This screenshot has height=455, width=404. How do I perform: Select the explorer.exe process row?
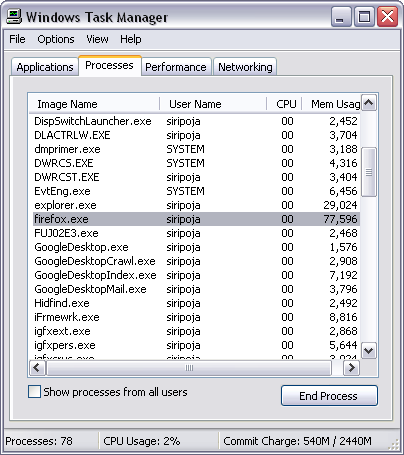[x=196, y=205]
